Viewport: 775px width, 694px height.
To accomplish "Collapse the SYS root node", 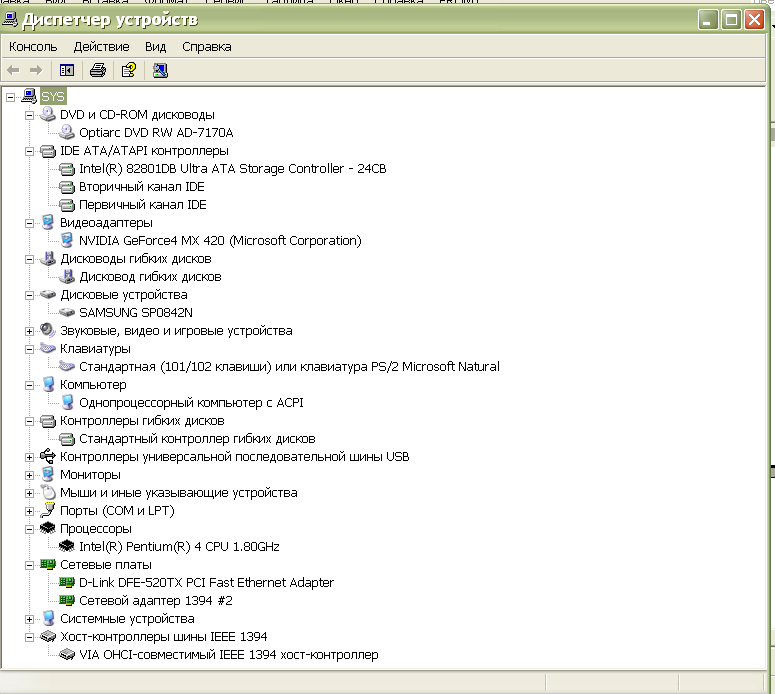I will click(x=10, y=97).
